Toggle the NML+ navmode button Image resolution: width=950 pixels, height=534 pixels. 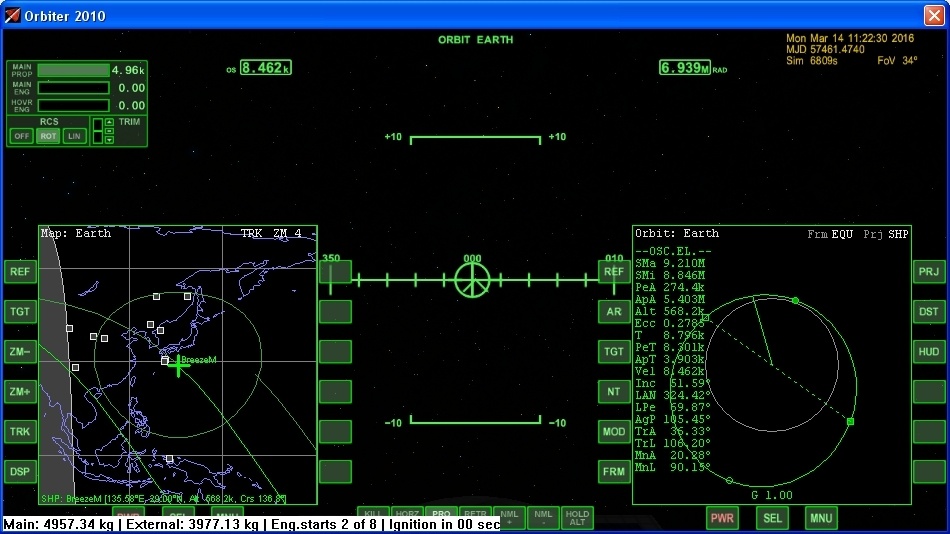509,517
